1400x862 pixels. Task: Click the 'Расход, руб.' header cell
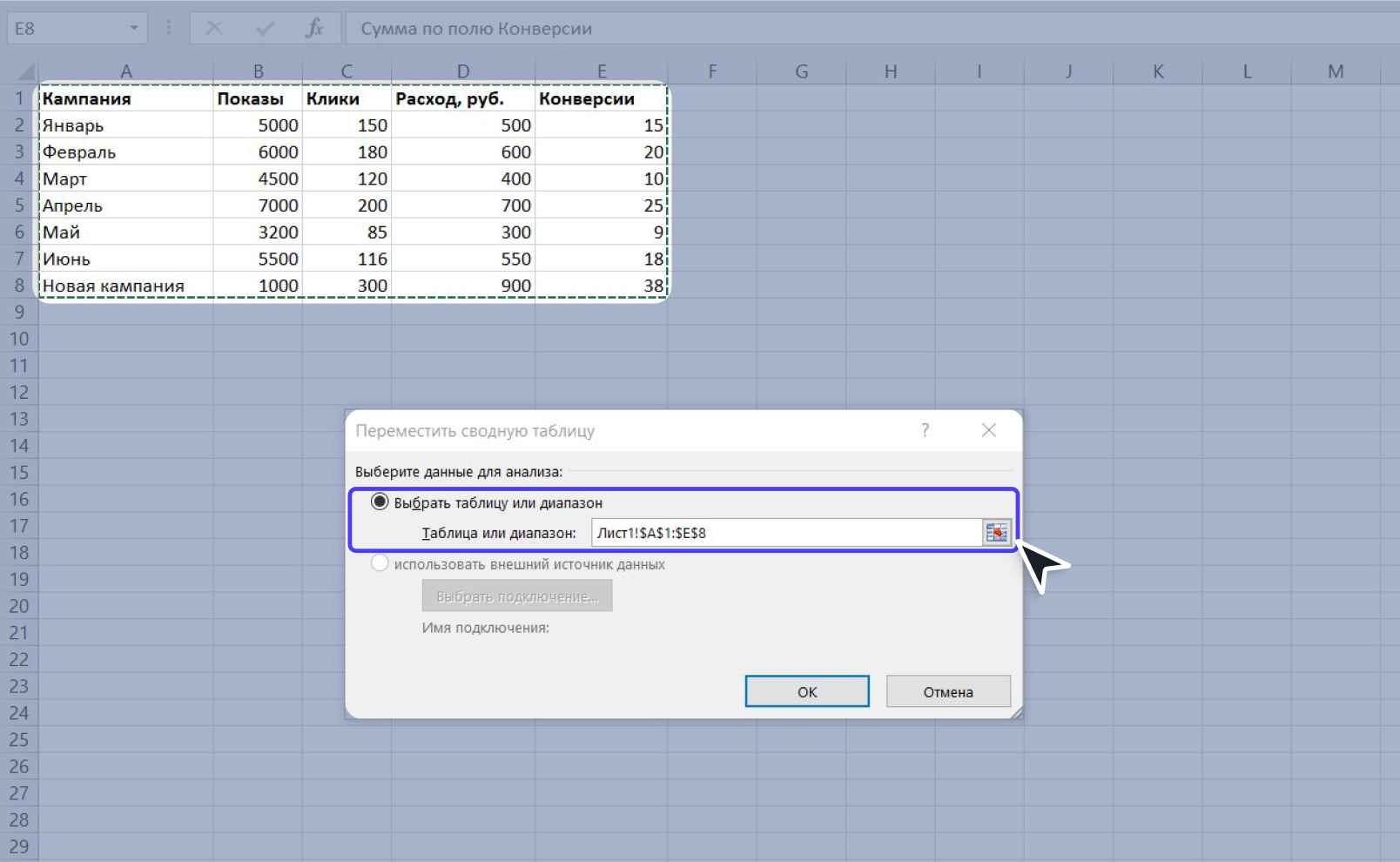[x=463, y=98]
